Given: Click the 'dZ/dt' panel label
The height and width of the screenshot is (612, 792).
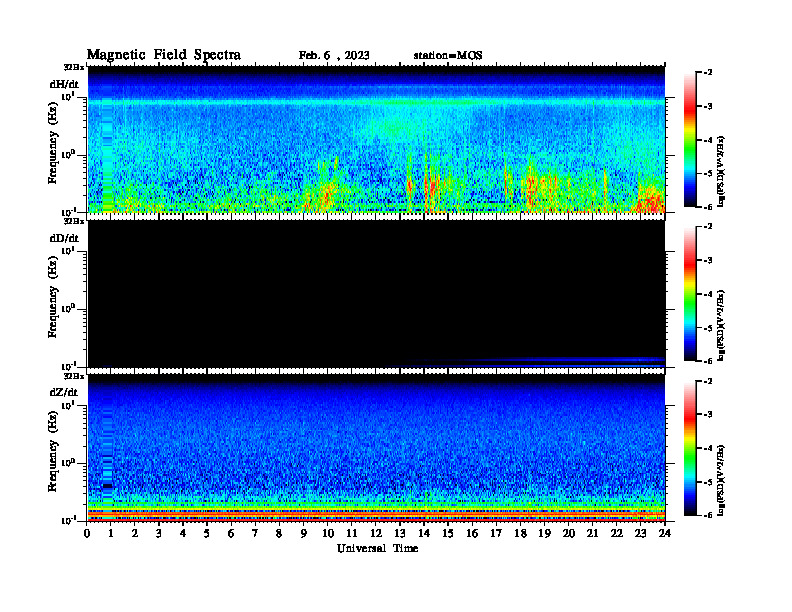Looking at the screenshot, I should pyautogui.click(x=64, y=392).
